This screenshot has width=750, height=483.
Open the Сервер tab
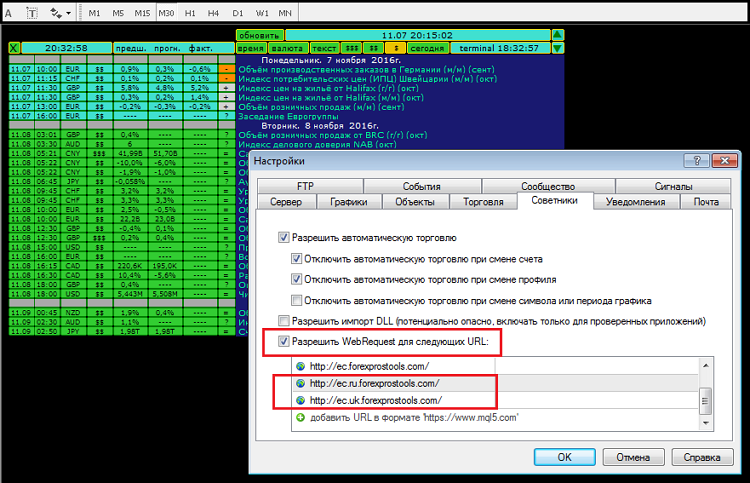pos(286,202)
